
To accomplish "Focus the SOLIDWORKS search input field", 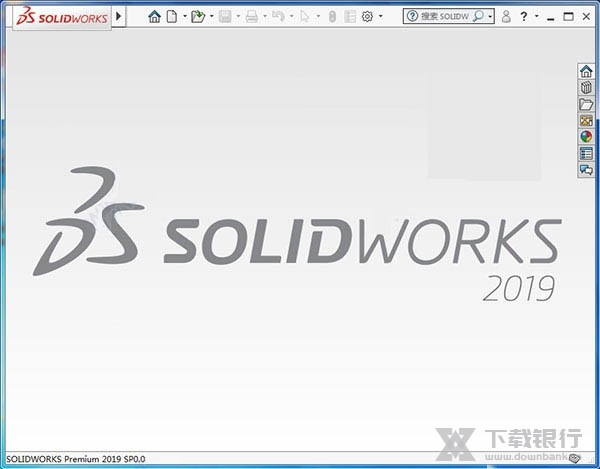I will tap(445, 16).
